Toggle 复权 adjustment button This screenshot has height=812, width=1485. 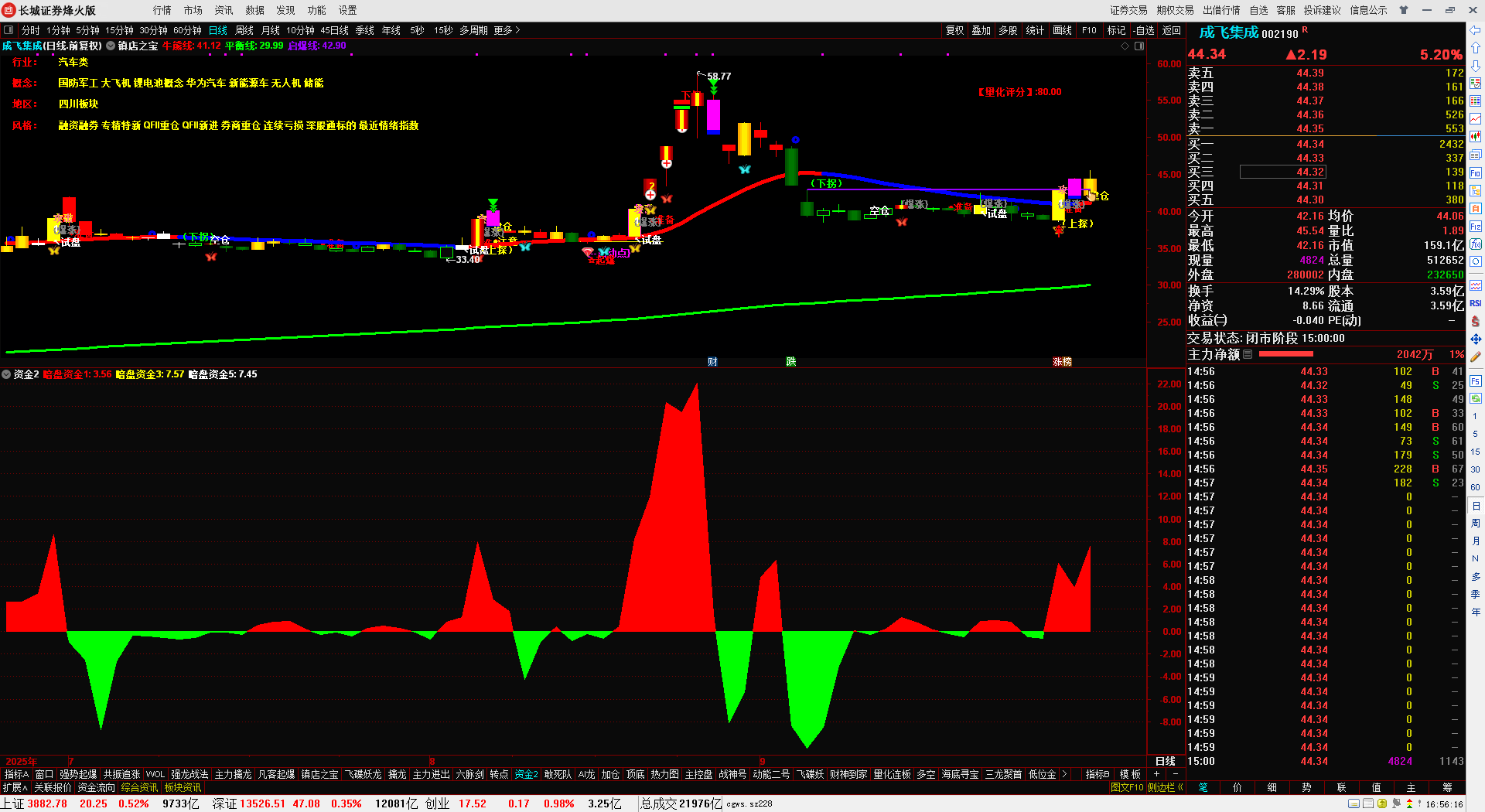[955, 30]
